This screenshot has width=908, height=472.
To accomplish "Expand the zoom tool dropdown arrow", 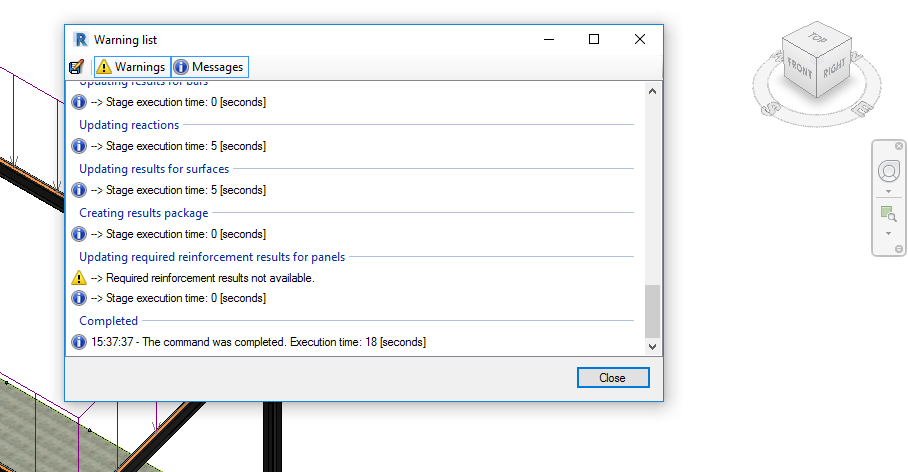I will point(888,233).
